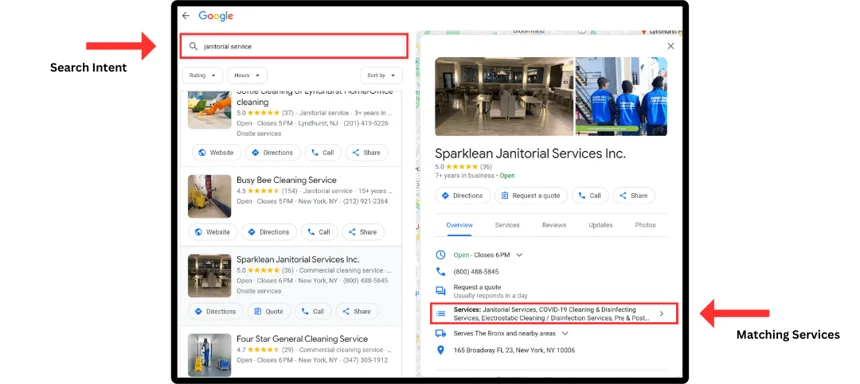Click the phone icon beside (800) 488-5845
860x384 pixels.
click(x=440, y=272)
